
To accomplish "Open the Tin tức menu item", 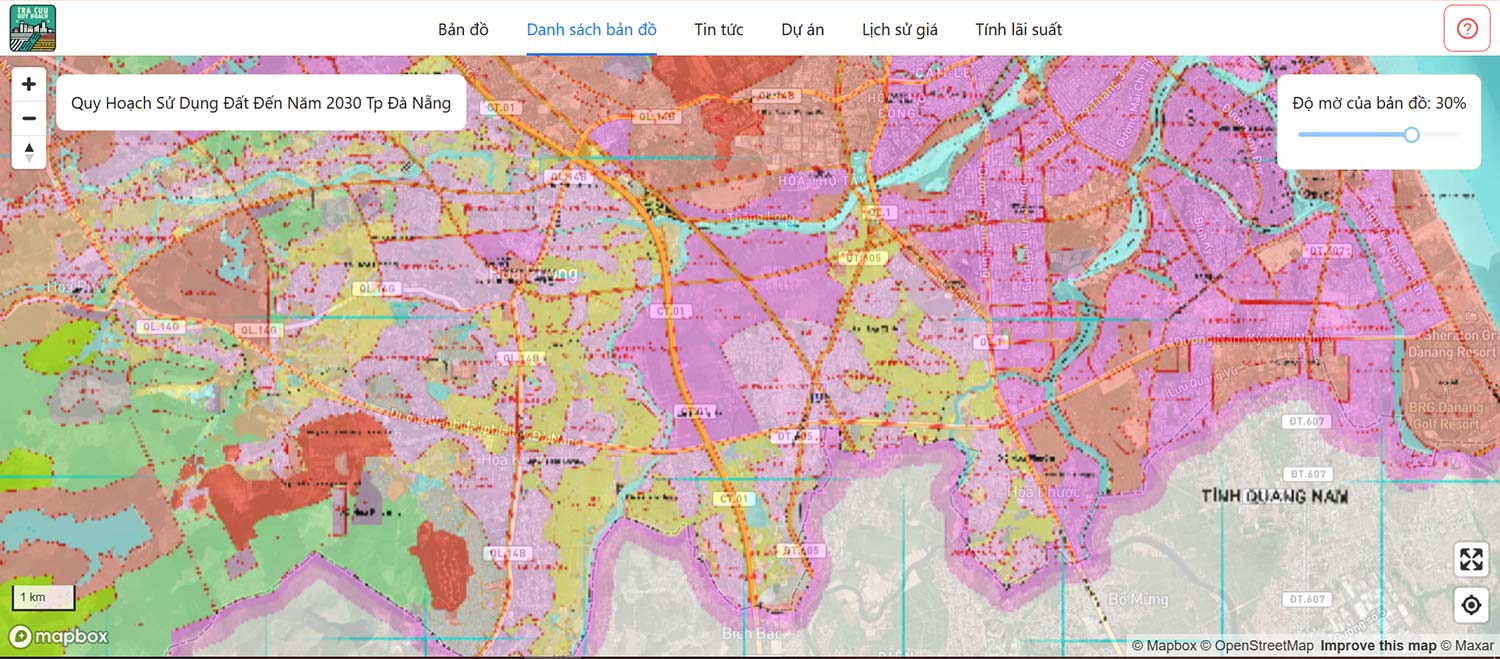I will [719, 29].
